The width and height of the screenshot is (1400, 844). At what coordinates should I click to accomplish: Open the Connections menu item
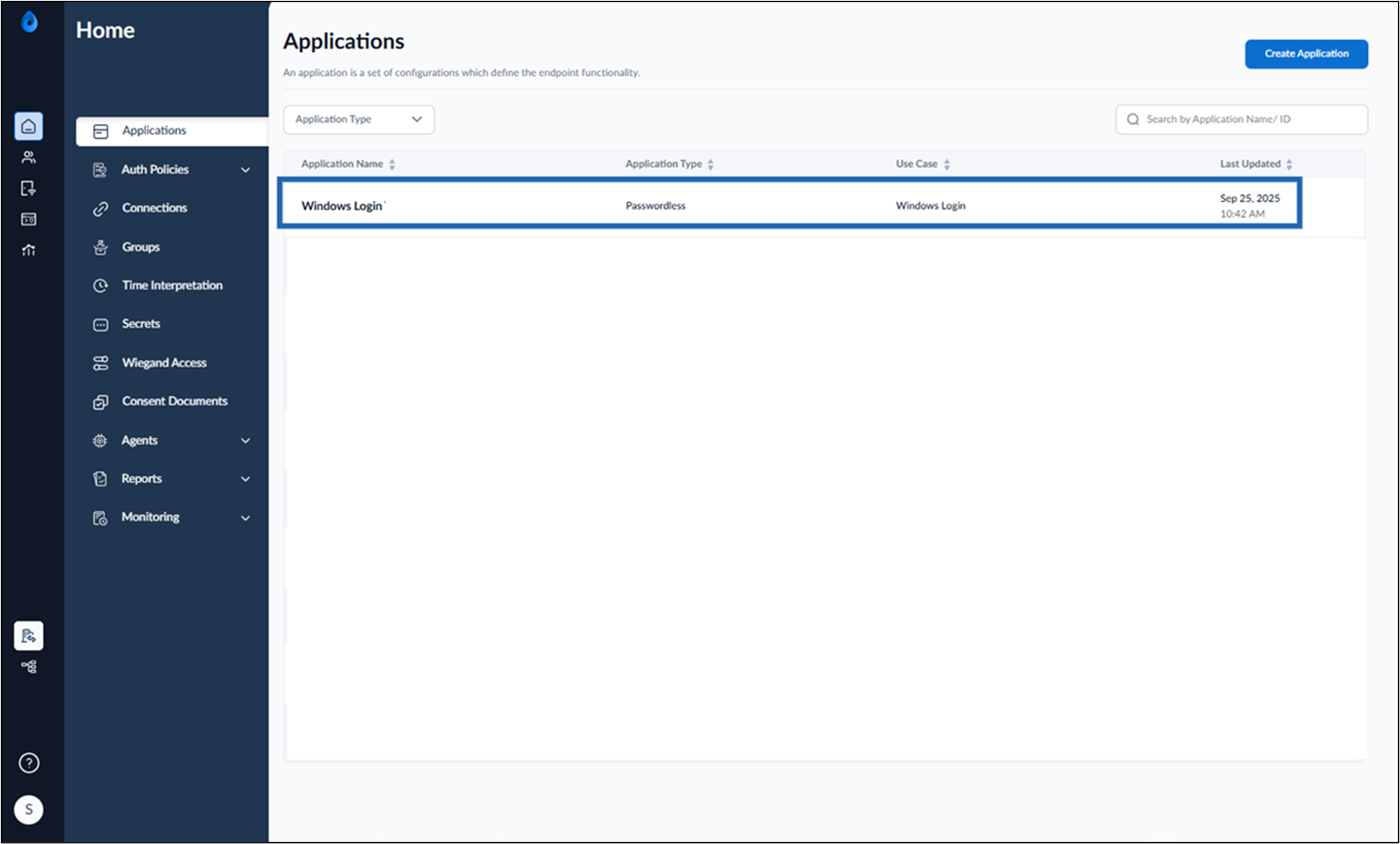pyautogui.click(x=154, y=208)
